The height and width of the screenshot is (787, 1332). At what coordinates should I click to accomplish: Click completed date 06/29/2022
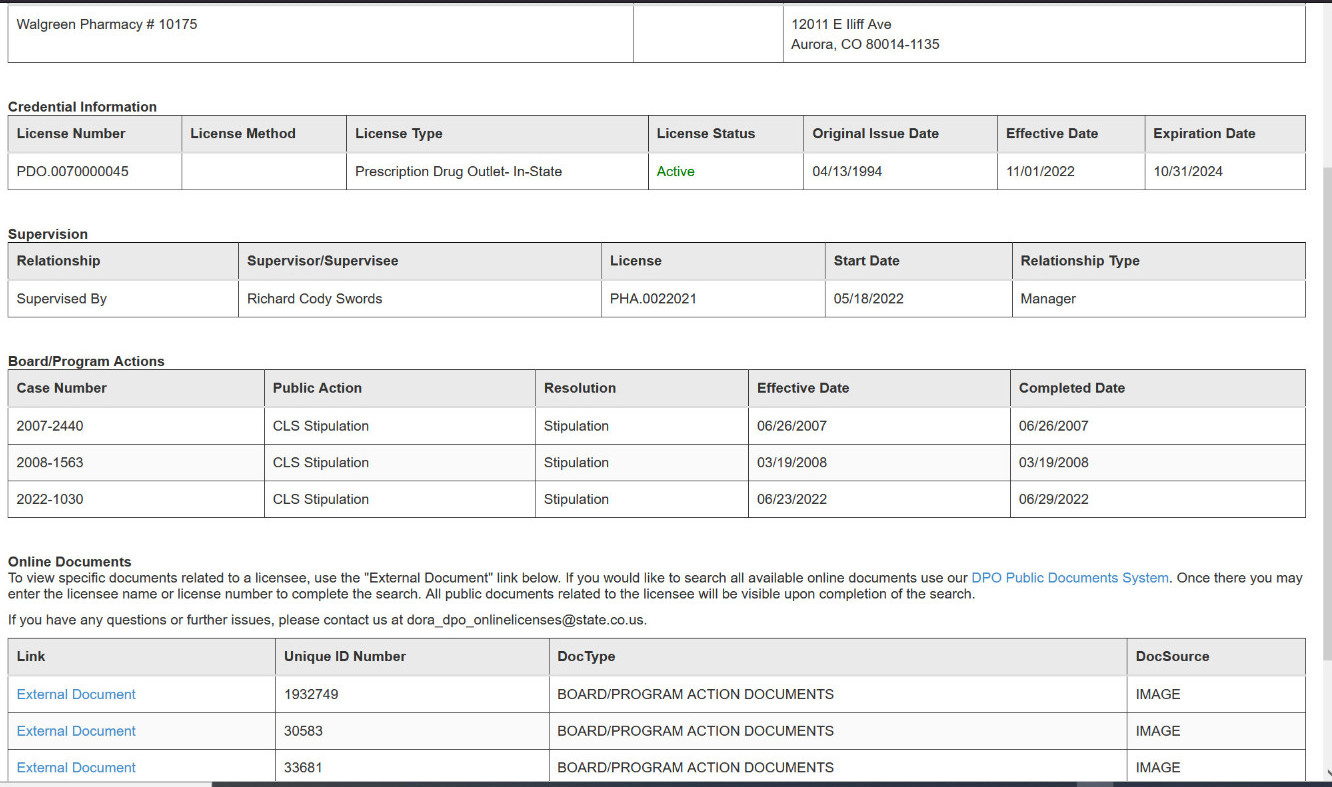click(x=1054, y=499)
